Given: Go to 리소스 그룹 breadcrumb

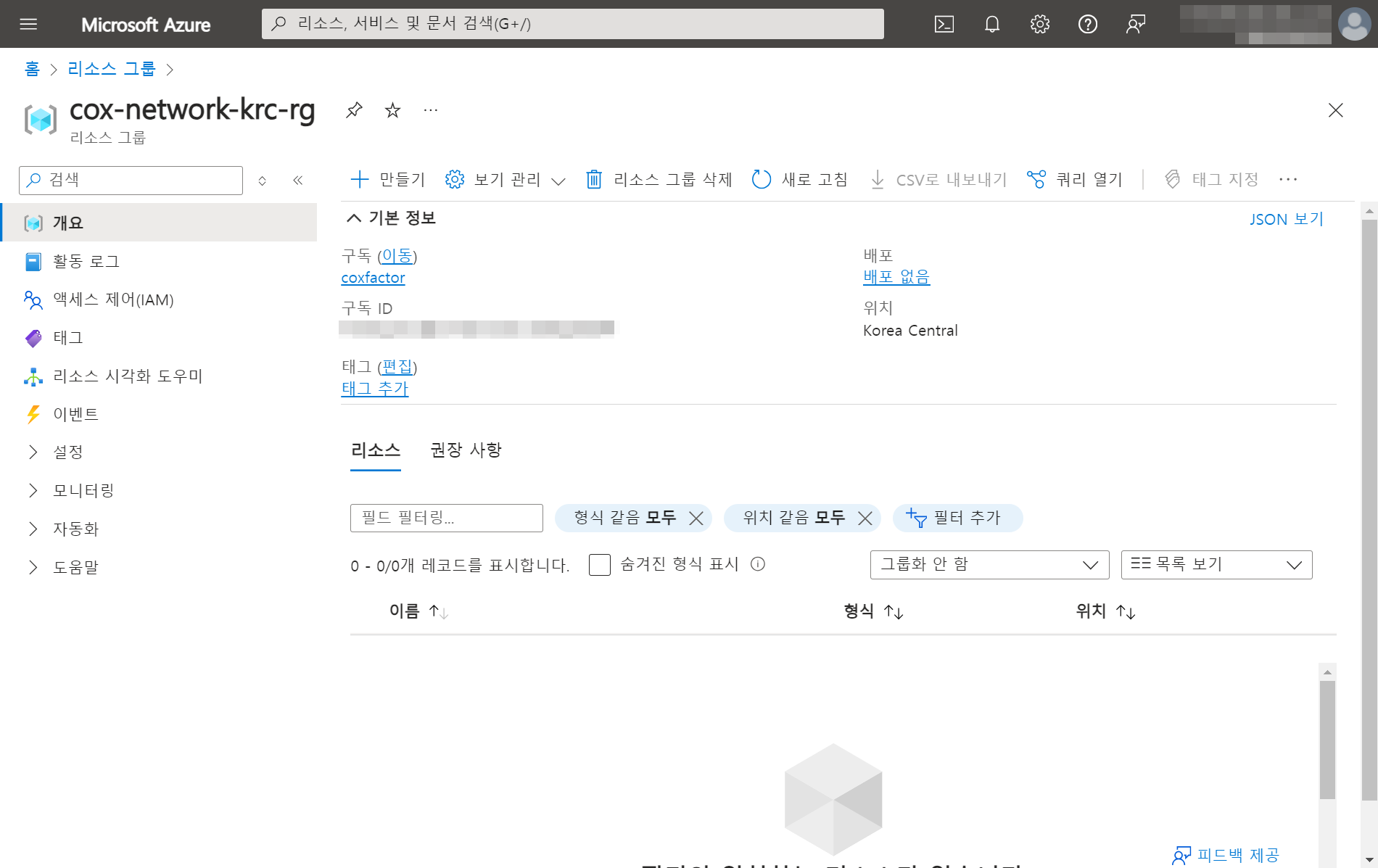Looking at the screenshot, I should (112, 69).
